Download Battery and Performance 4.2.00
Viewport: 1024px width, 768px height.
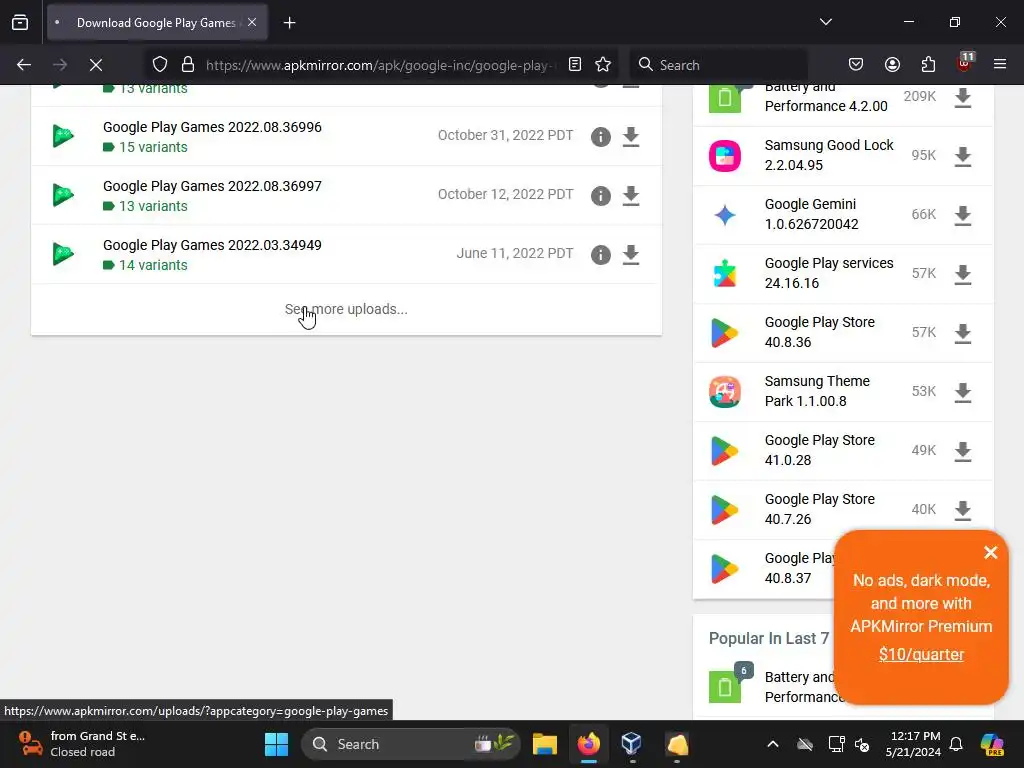pyautogui.click(x=963, y=98)
